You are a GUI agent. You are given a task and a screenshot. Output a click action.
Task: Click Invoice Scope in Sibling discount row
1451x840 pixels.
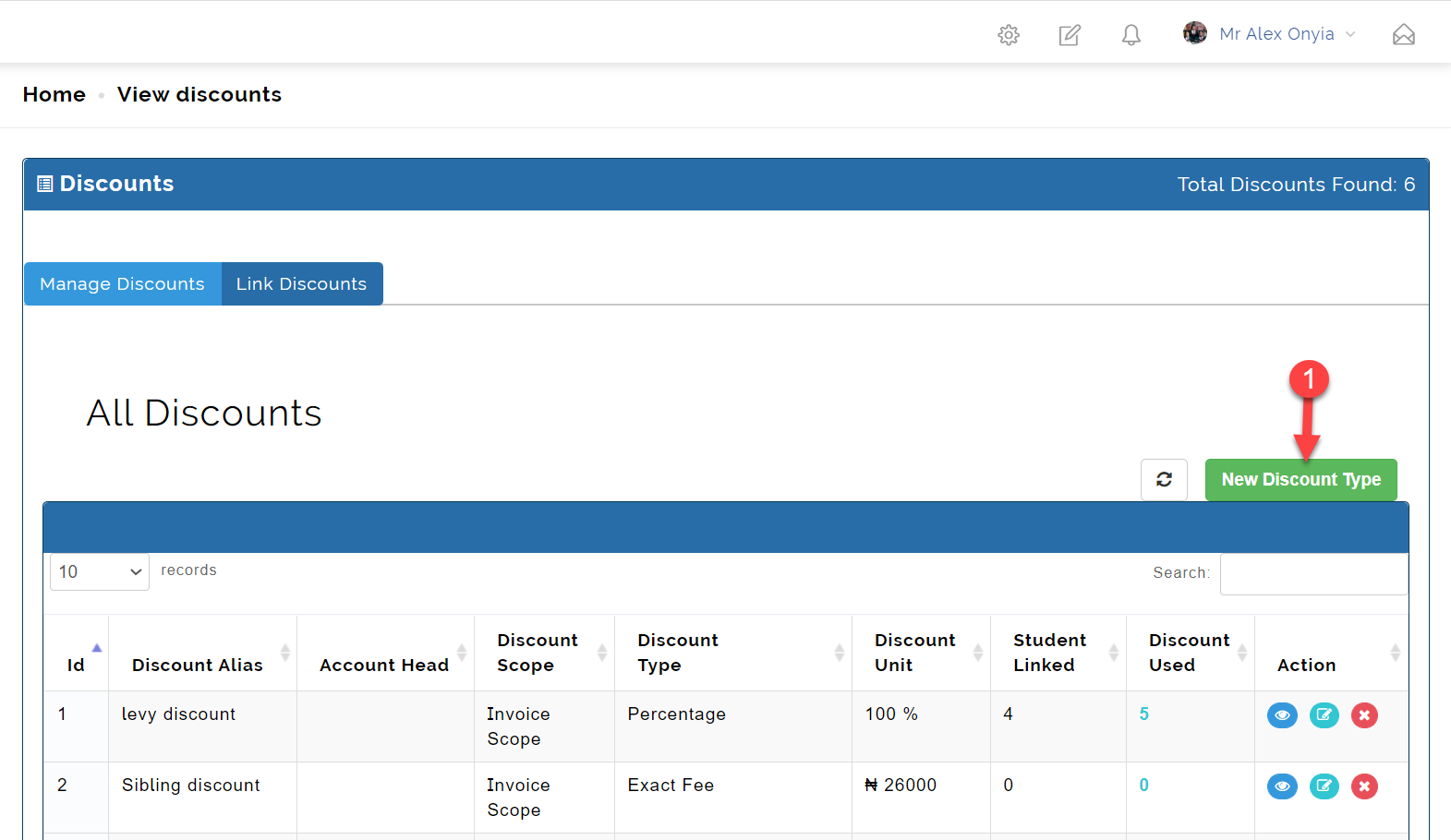(x=518, y=798)
